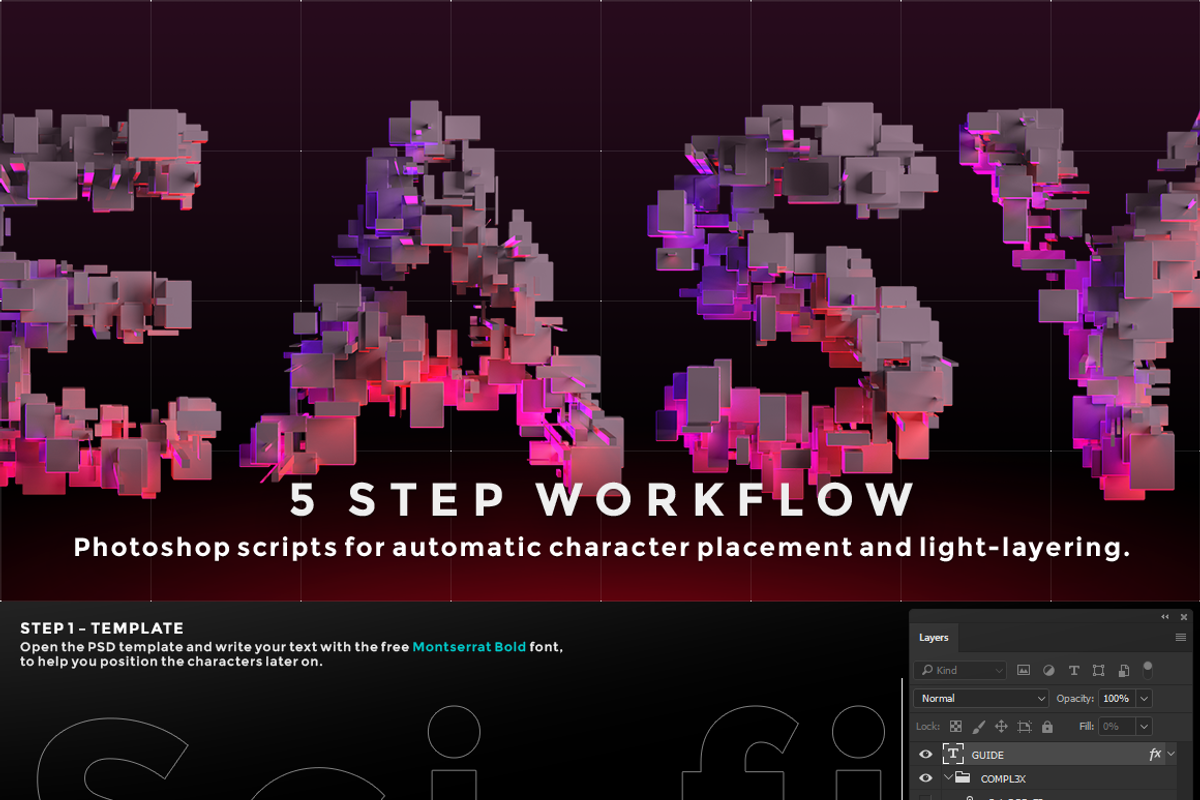
Task: Expand GUIDE layer effects arrow
Action: [1171, 755]
